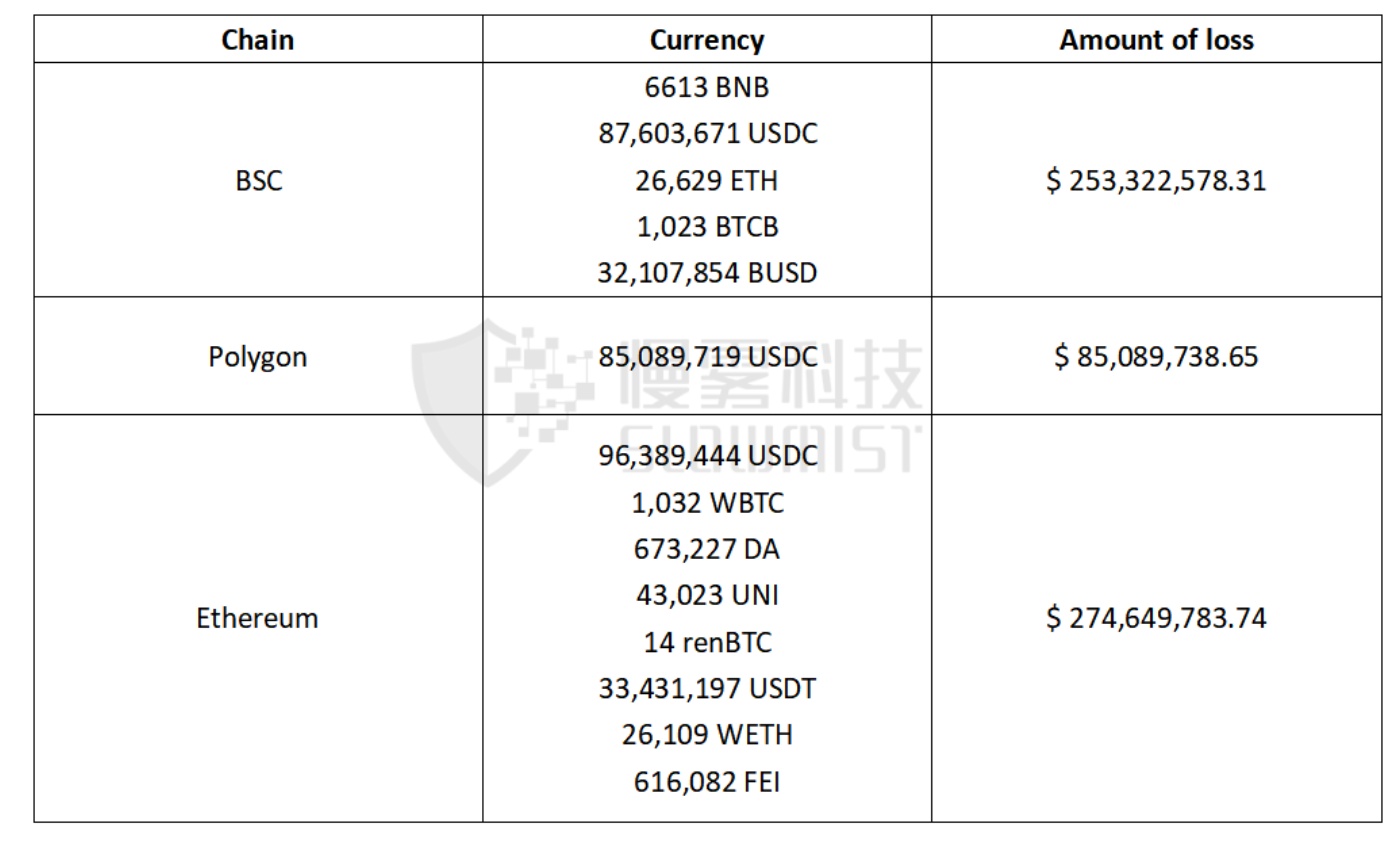Select the Polygon chain cell

tap(257, 357)
